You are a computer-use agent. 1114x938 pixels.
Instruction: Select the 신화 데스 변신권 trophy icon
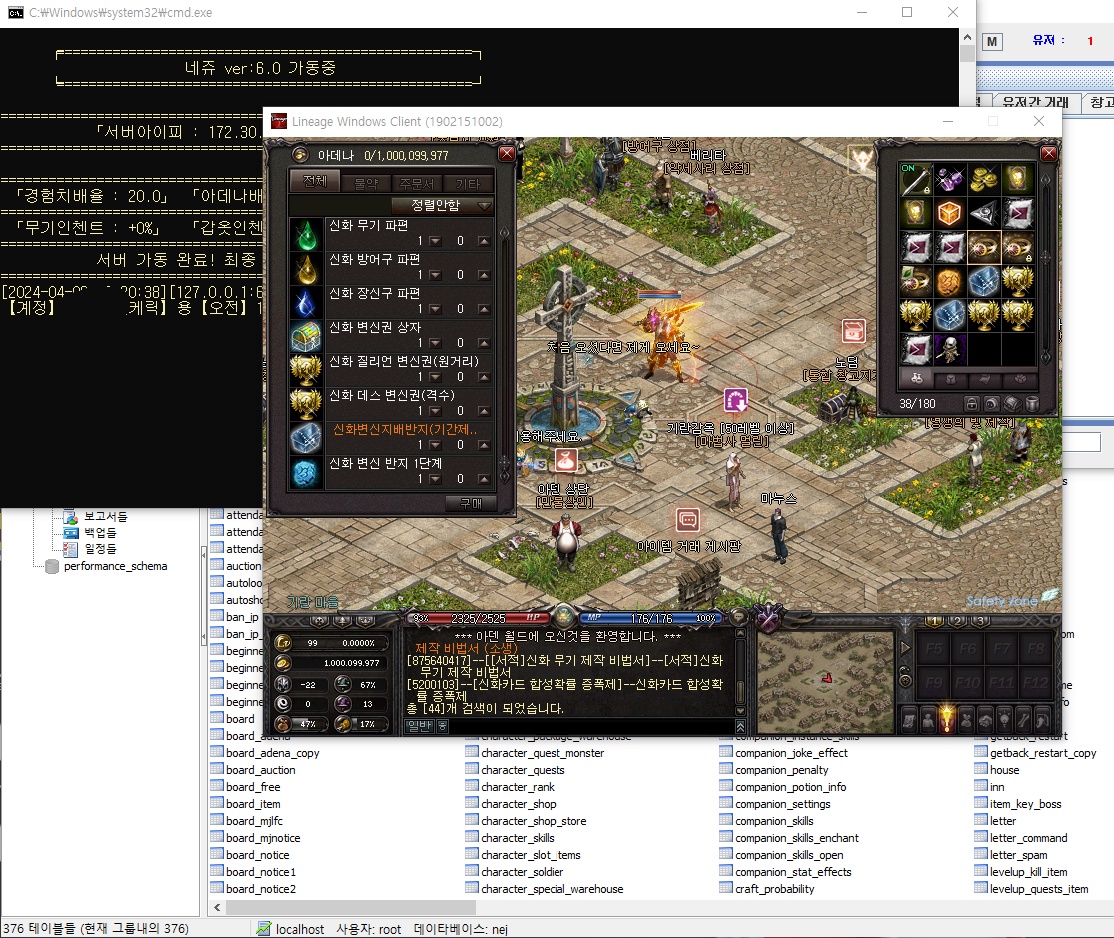pyautogui.click(x=306, y=405)
